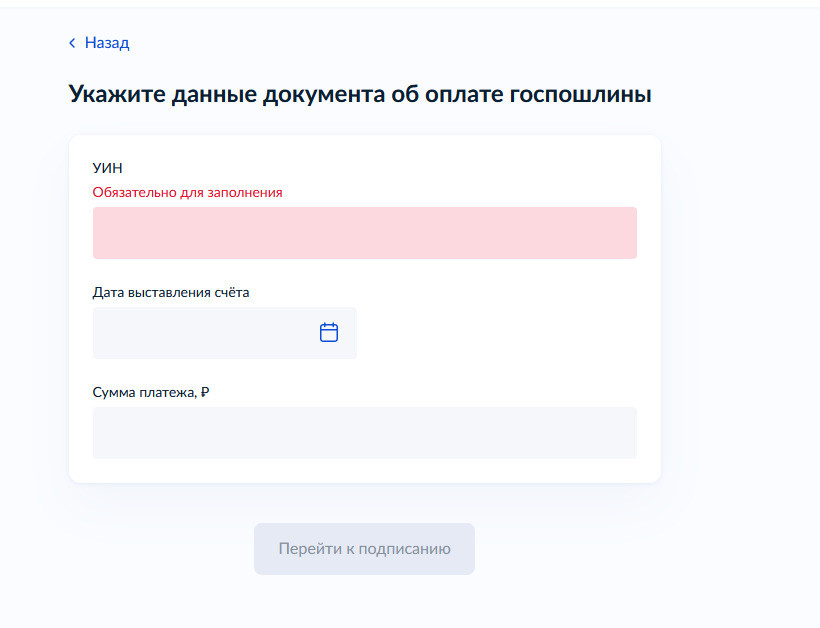Click the Дата выставления счёта label
Screen dimensions: 820x628
click(x=171, y=292)
